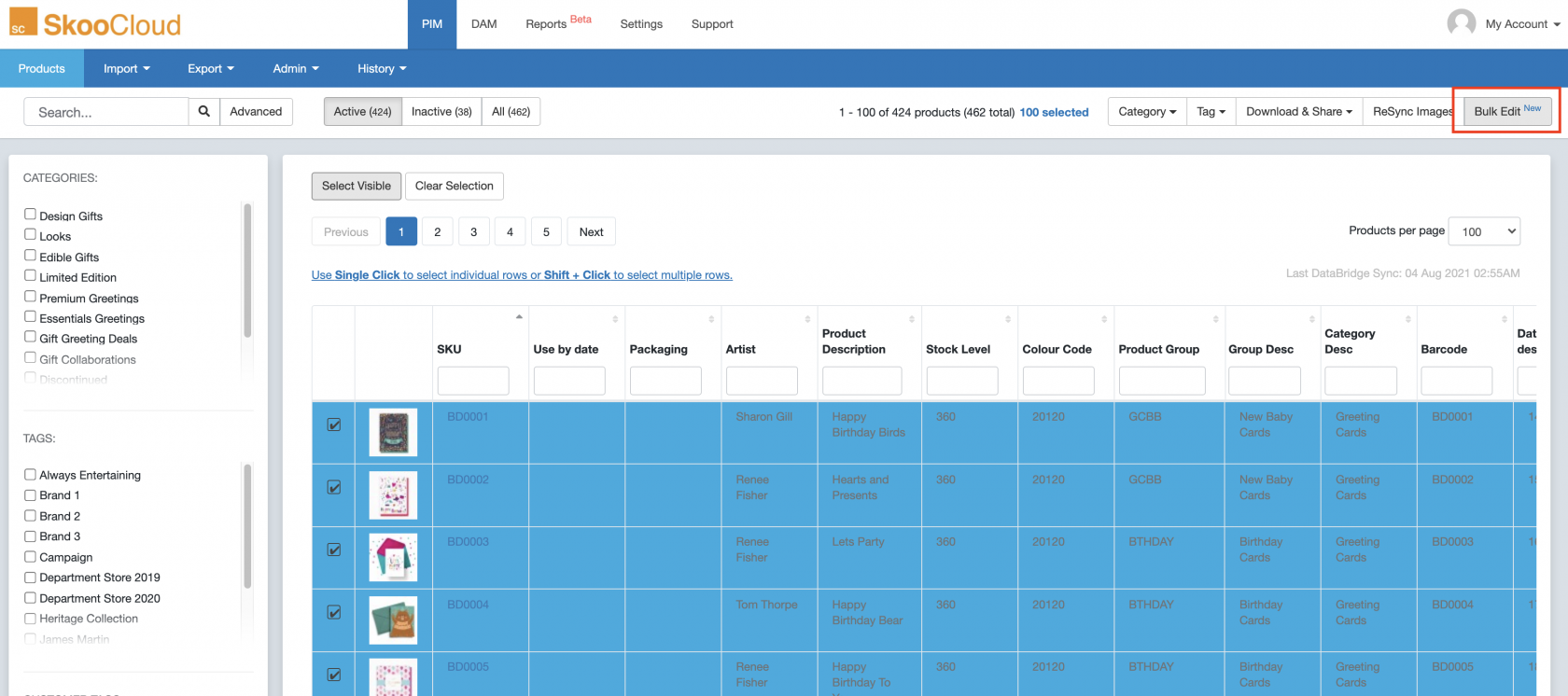Open the Tag dropdown button
Viewport: 1568px width, 696px height.
coord(1211,112)
